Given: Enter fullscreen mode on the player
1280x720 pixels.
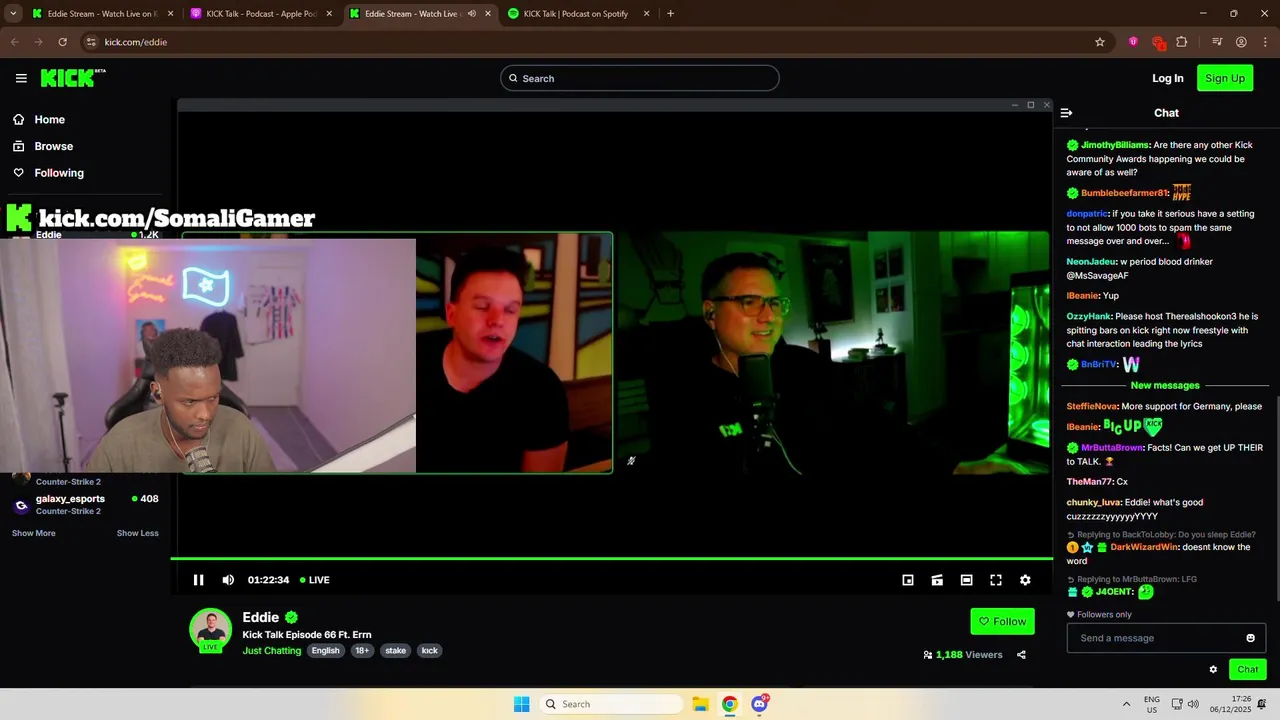Looking at the screenshot, I should click(996, 580).
